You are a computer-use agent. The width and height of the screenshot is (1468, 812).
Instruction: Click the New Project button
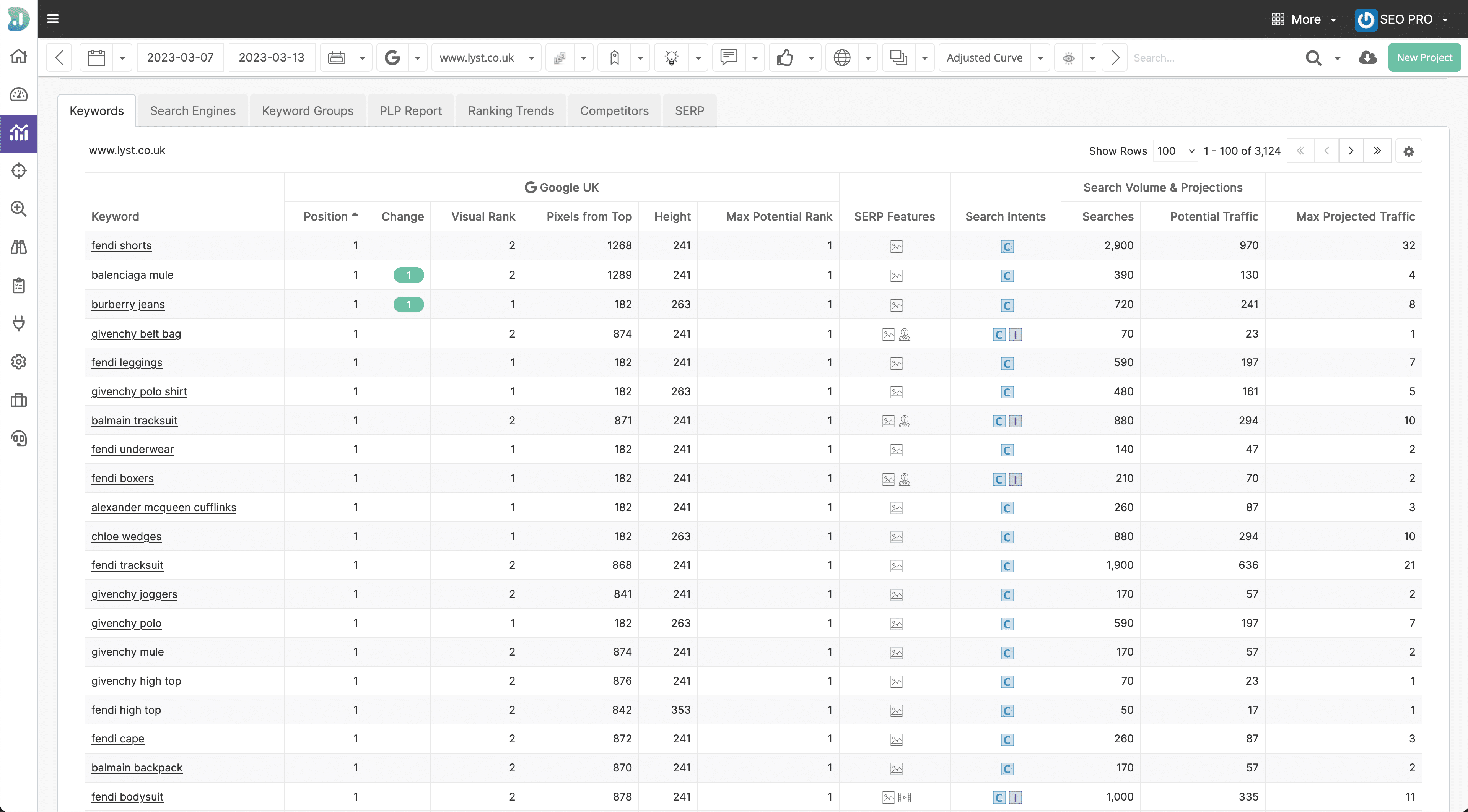[1424, 57]
